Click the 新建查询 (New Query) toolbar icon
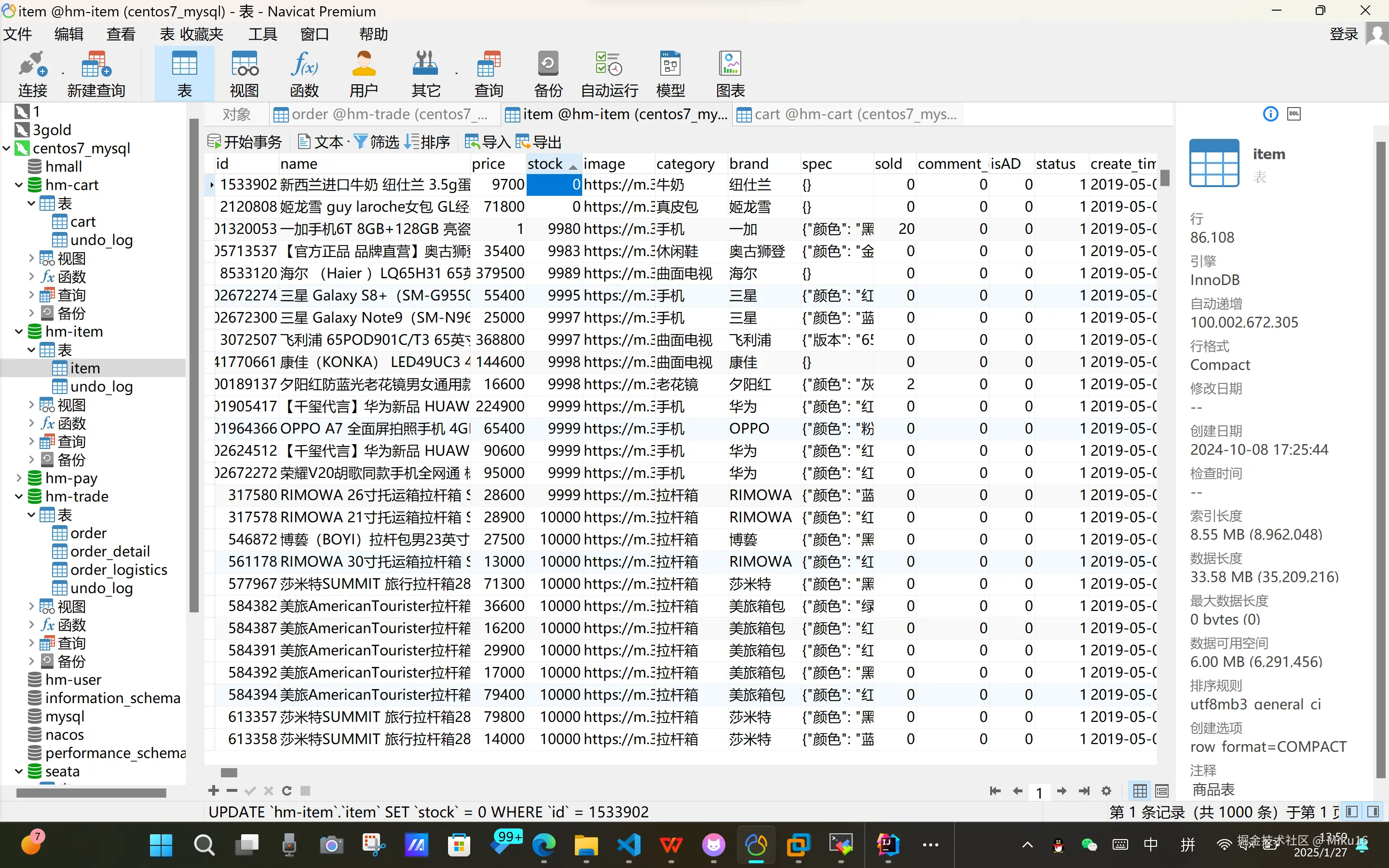The height and width of the screenshot is (868, 1389). pos(96,73)
